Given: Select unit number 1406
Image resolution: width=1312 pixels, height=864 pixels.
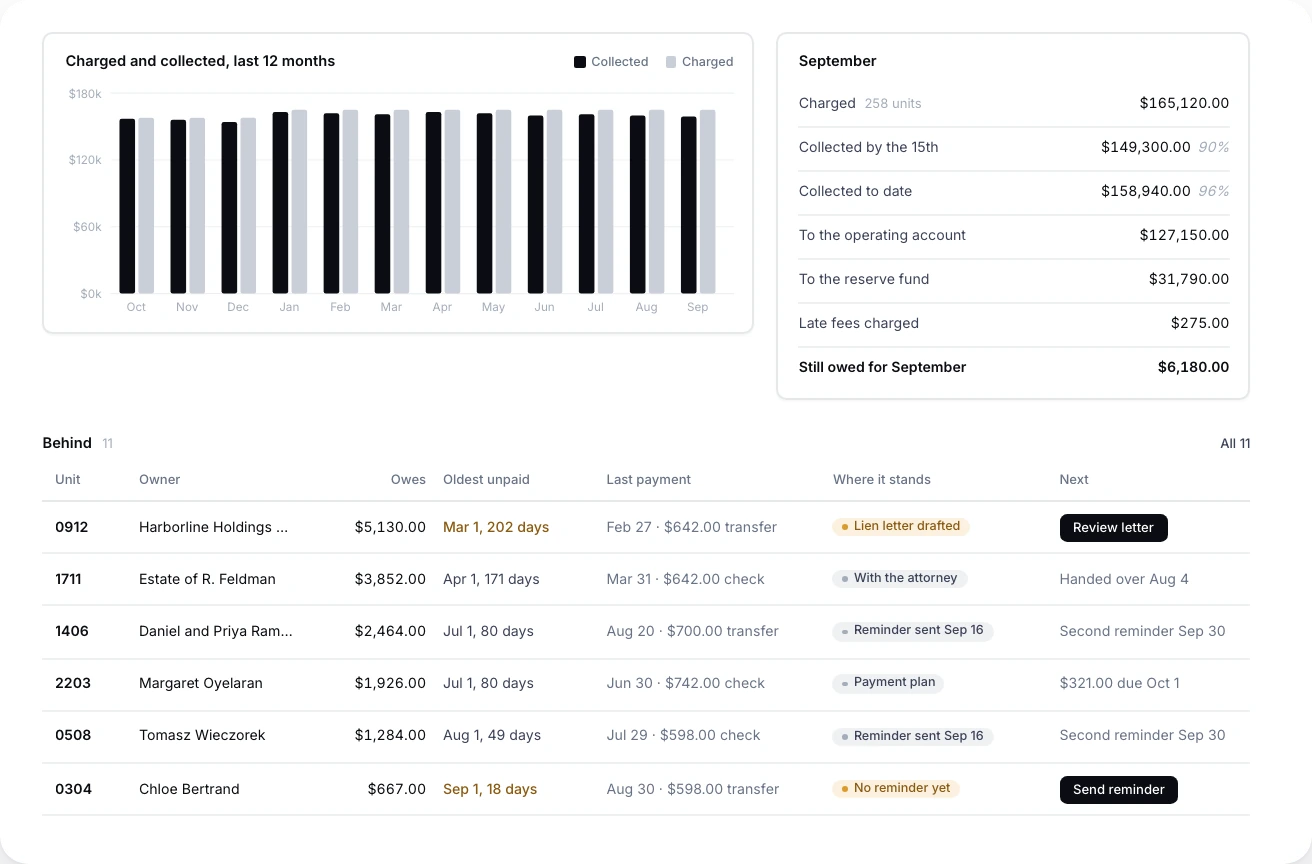Looking at the screenshot, I should pos(72,631).
